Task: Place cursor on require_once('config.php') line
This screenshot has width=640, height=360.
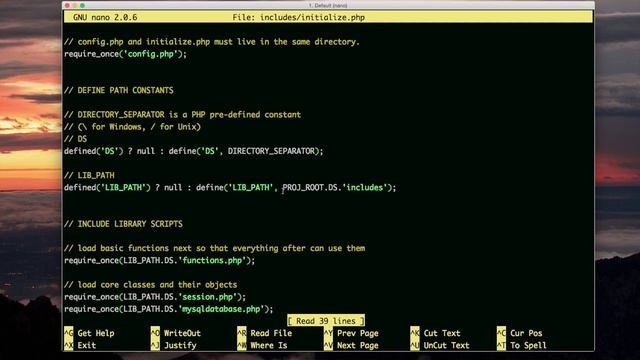Action: (125, 54)
